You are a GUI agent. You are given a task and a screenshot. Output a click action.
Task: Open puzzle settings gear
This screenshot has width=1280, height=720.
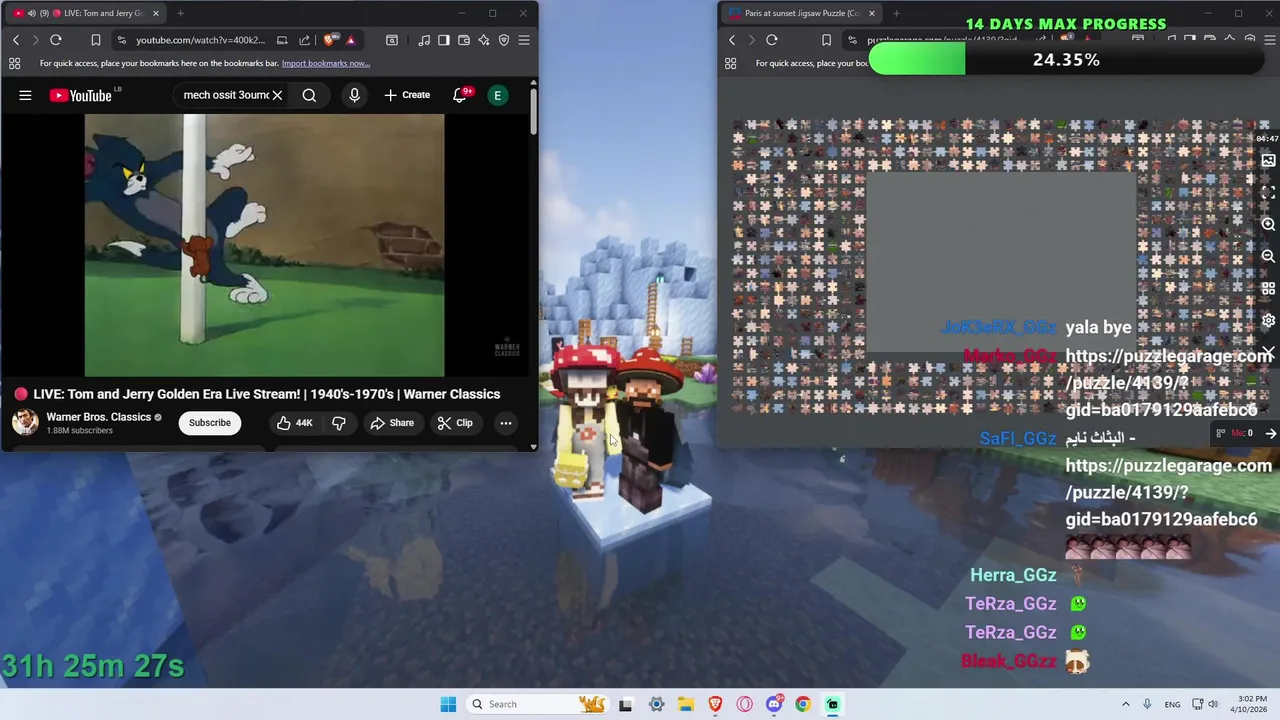[x=1268, y=320]
